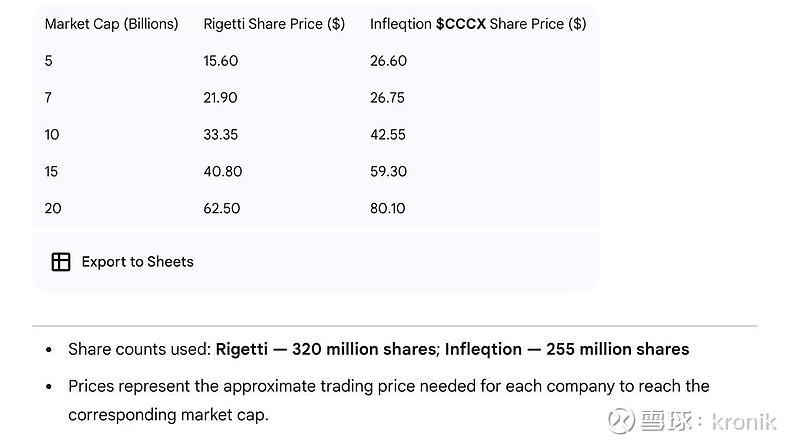This screenshot has width=800, height=446.
Task: Click the market cap cell showing 20
Action: (53, 208)
